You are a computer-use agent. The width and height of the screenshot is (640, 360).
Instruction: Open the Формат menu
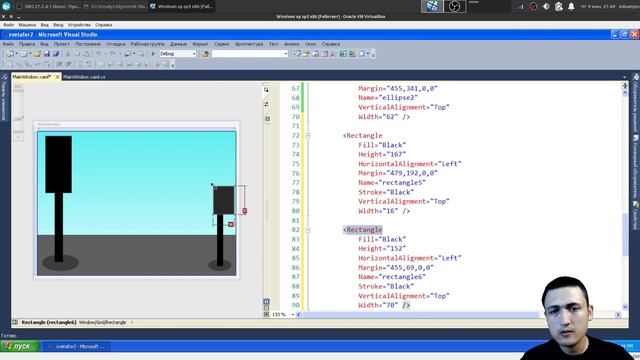coord(200,44)
